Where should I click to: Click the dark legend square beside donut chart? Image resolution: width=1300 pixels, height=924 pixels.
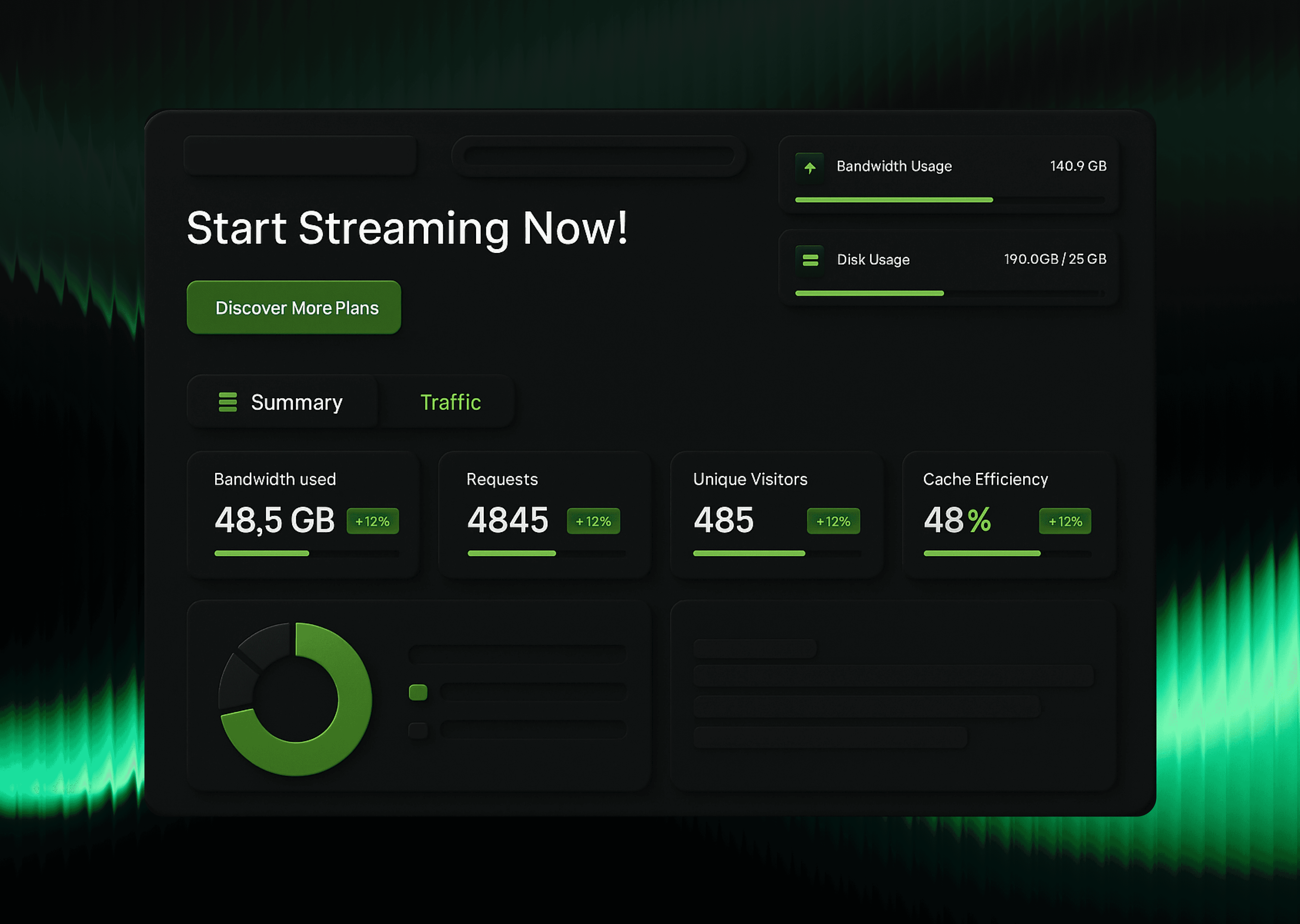point(418,730)
